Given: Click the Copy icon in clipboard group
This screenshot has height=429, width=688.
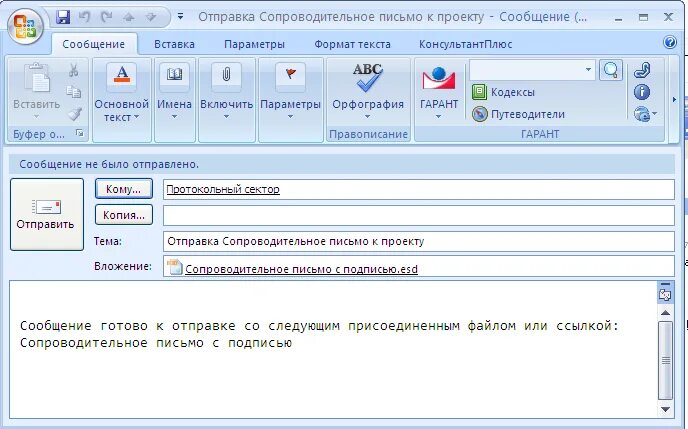Looking at the screenshot, I should click(x=74, y=92).
